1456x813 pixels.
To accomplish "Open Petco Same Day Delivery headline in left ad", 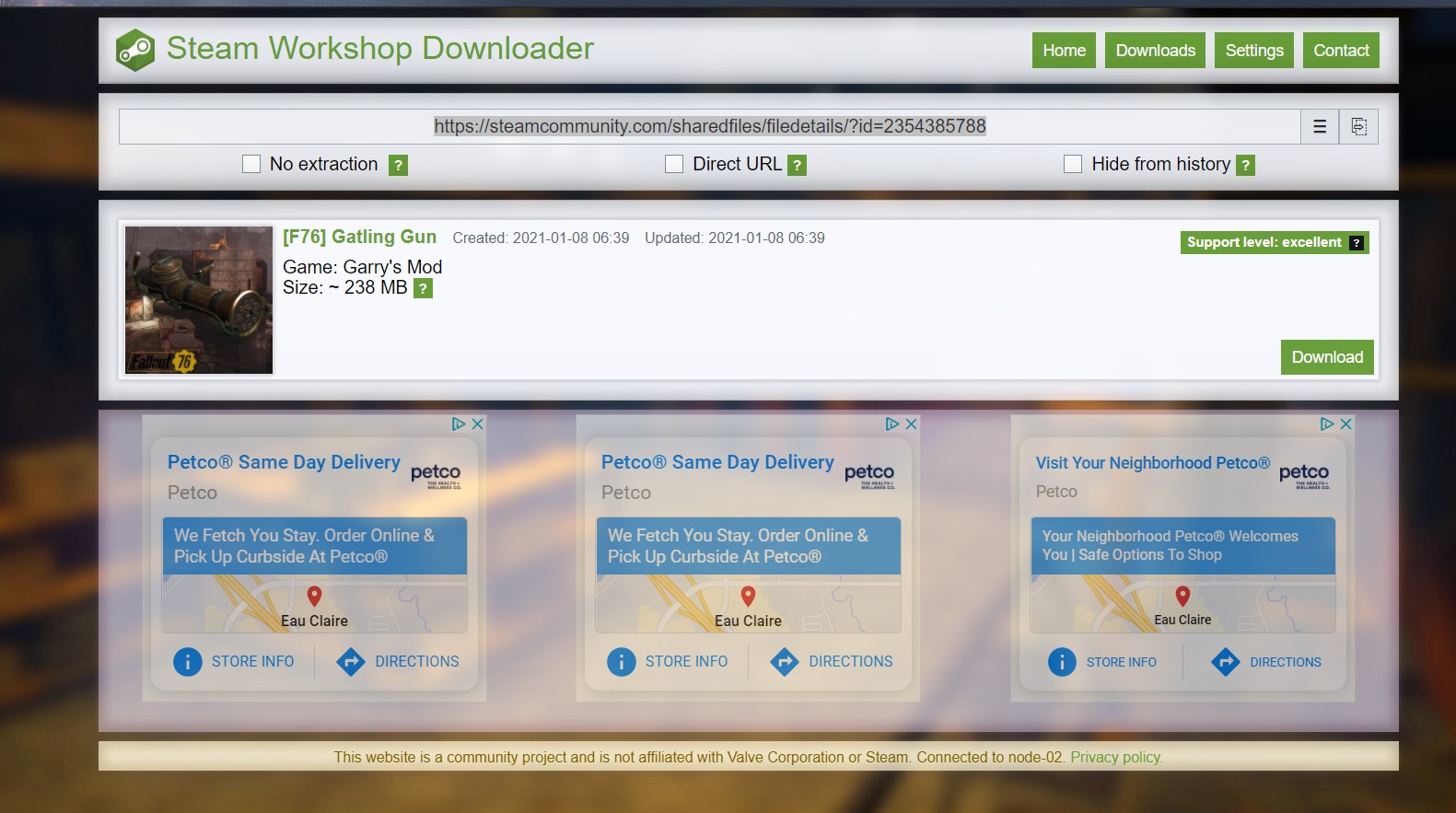I will (x=284, y=462).
